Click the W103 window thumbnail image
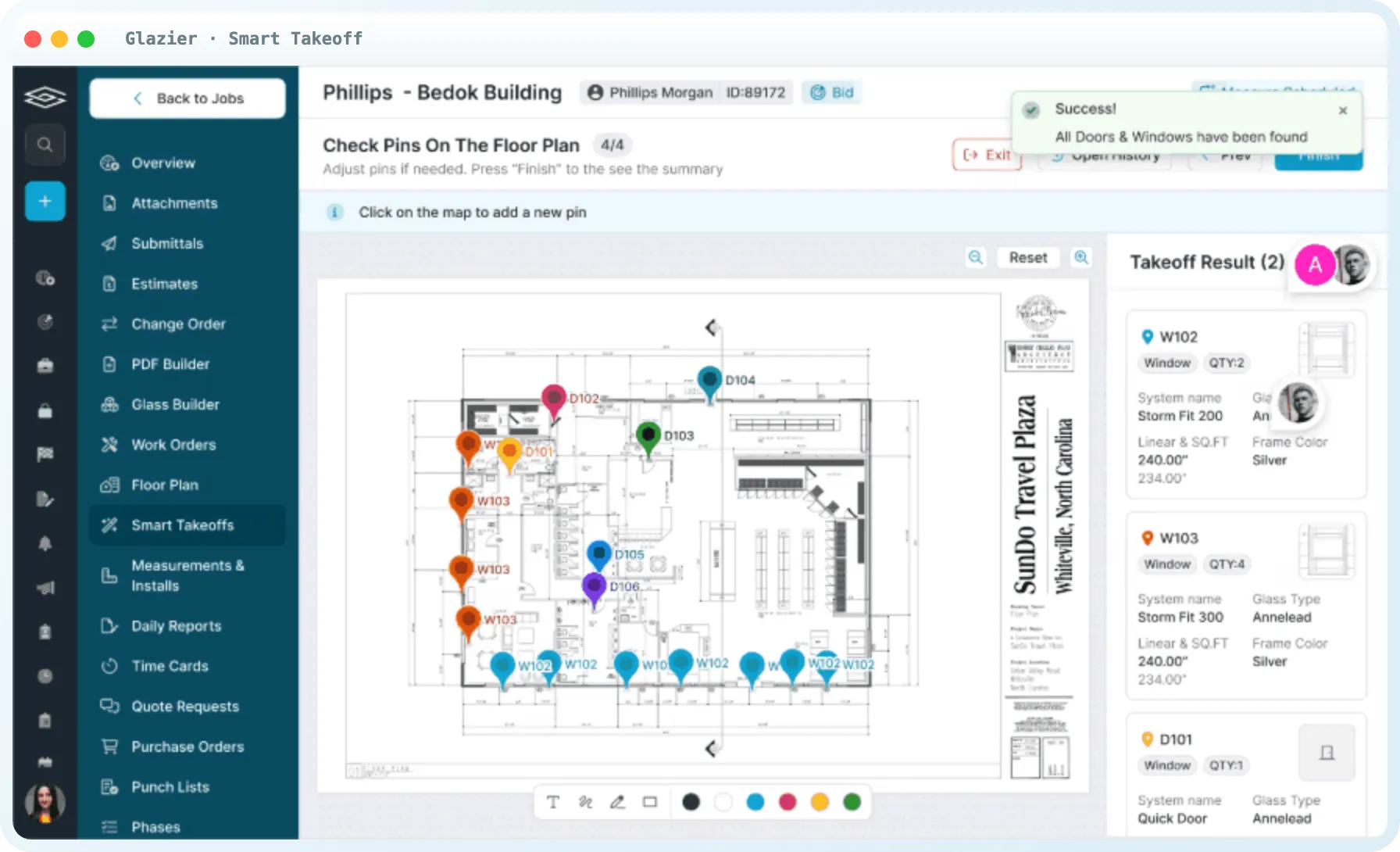The height and width of the screenshot is (852, 1400). pyautogui.click(x=1327, y=551)
